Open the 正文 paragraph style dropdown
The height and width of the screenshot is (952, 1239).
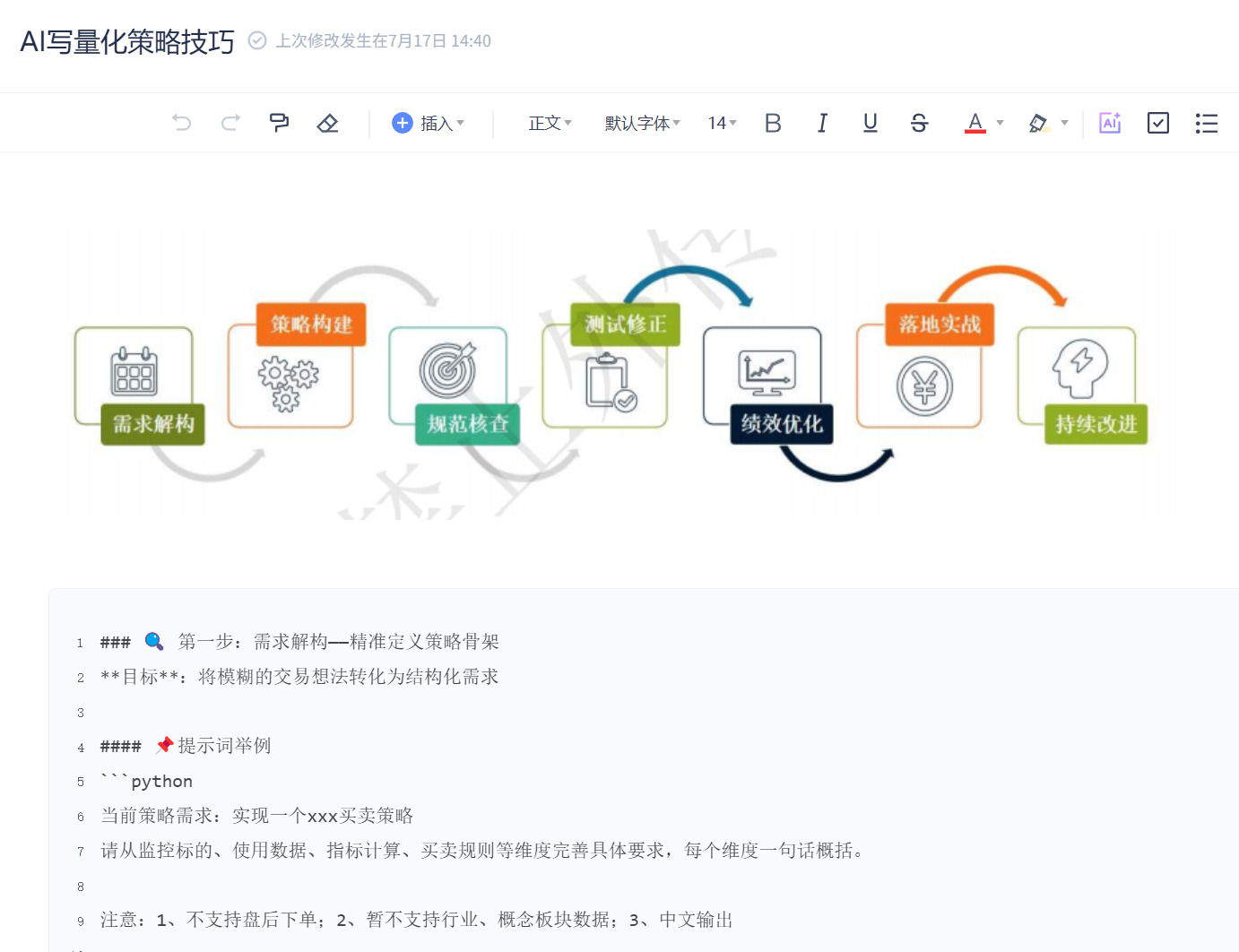(550, 123)
